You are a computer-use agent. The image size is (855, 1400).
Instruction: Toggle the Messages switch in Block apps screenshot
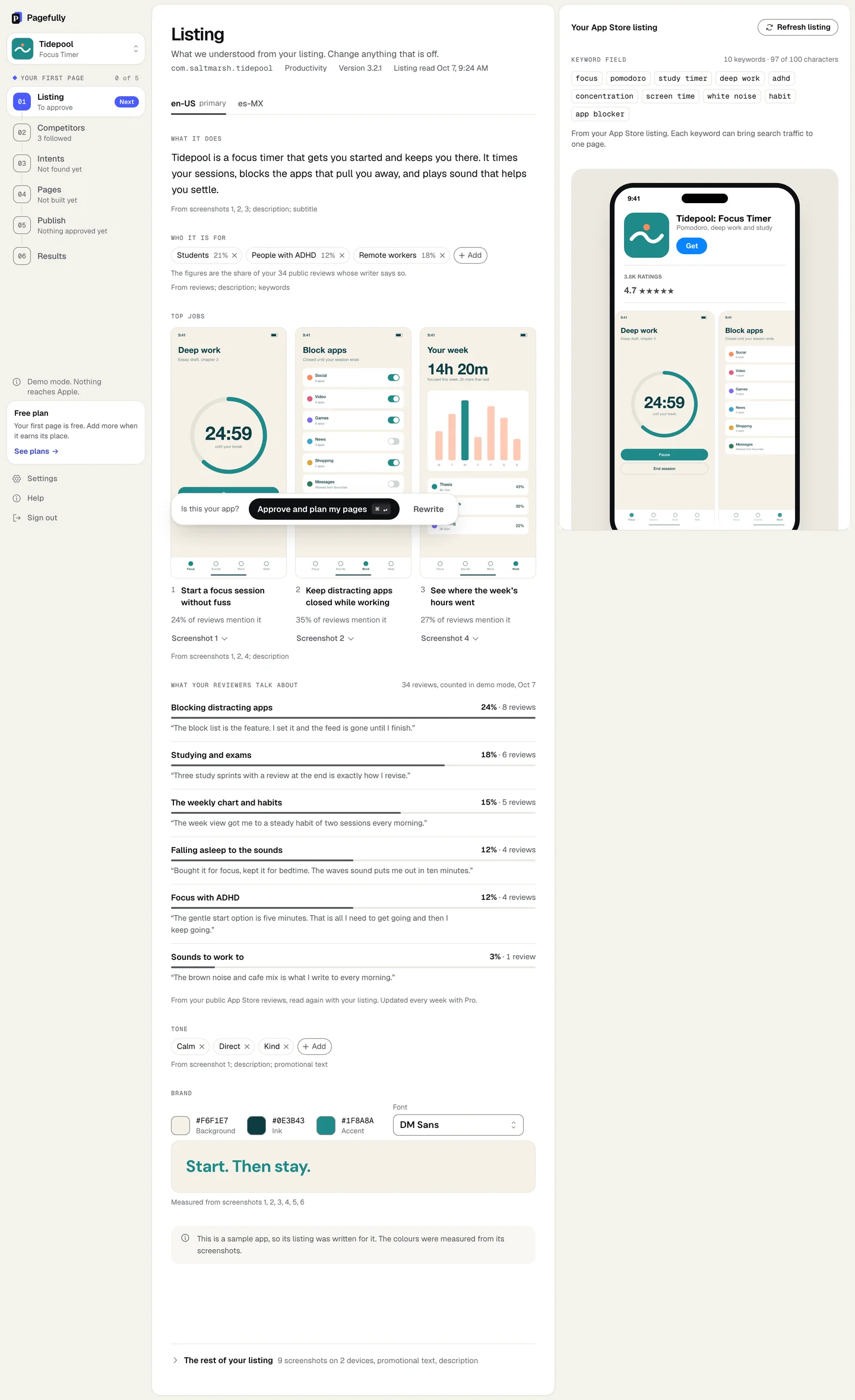(394, 484)
